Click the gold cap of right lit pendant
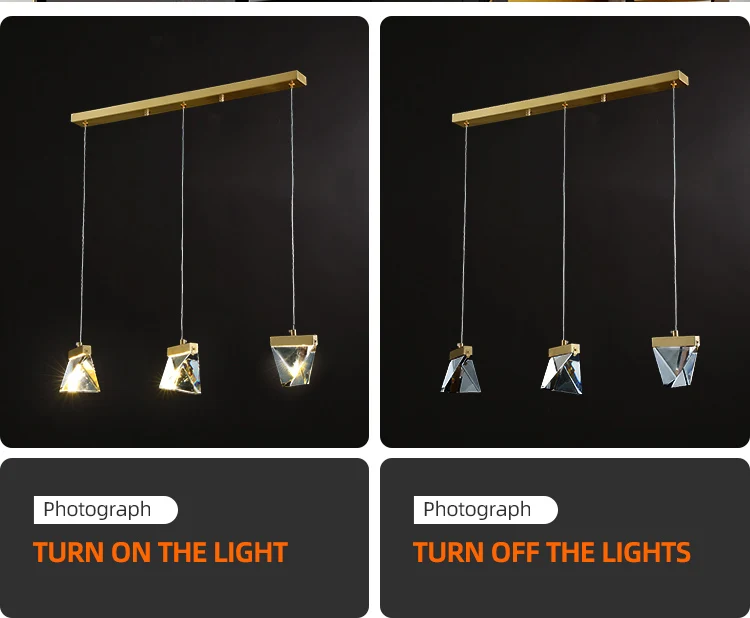 click(x=293, y=341)
